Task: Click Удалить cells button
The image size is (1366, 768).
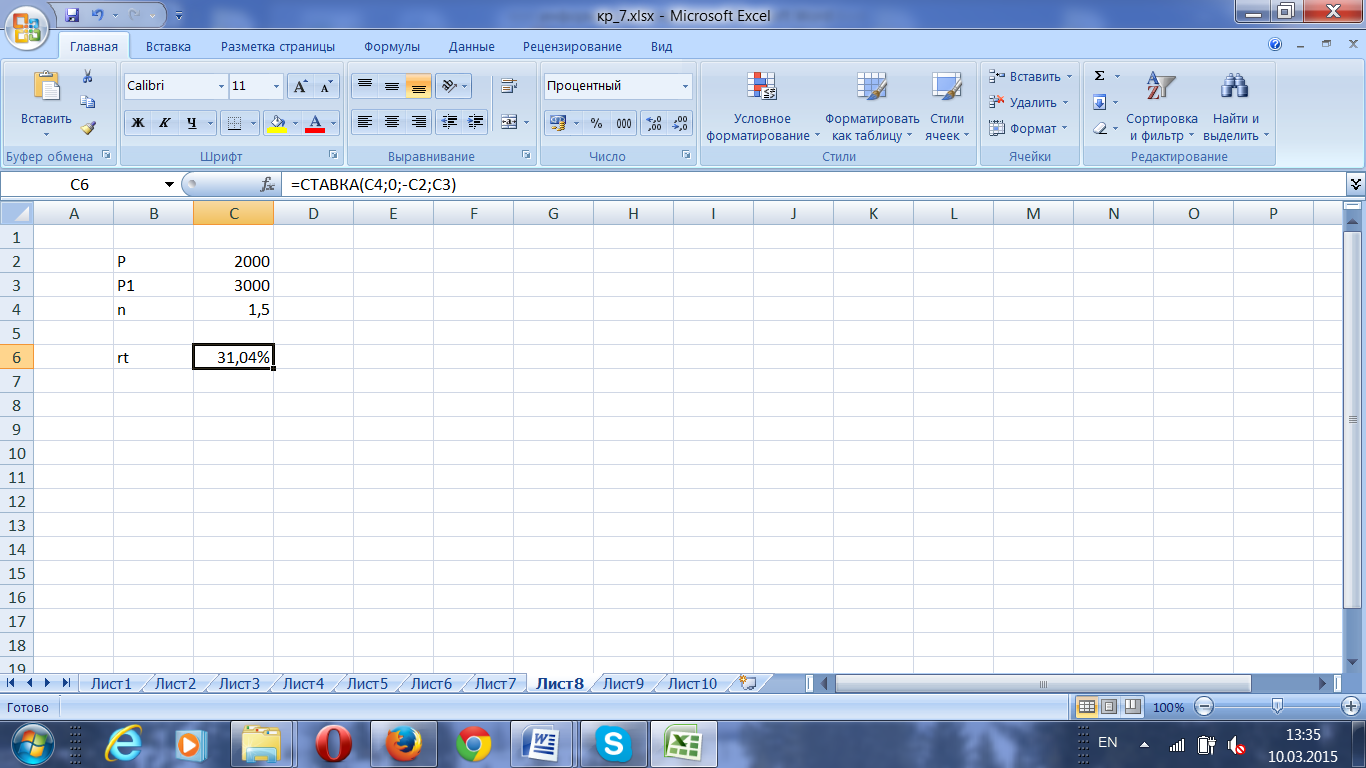Action: (x=1028, y=102)
